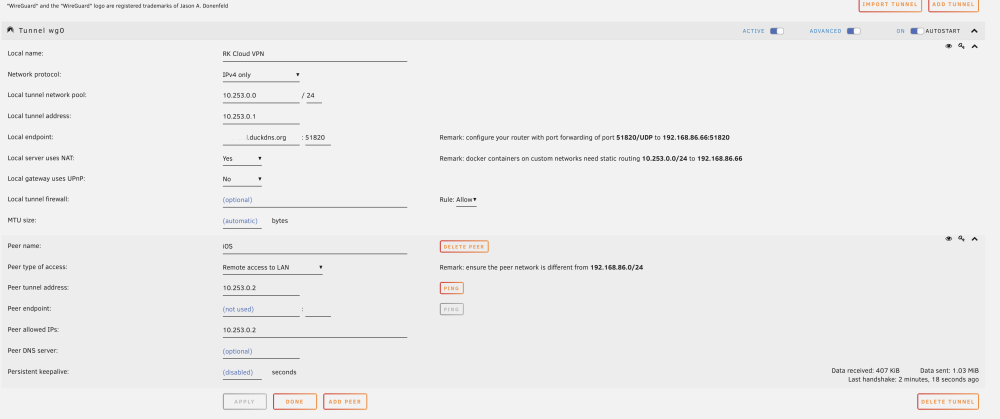Click Data sent: 1.03 MiB text
Image resolution: width=1000 pixels, height=419 pixels.
tap(949, 371)
